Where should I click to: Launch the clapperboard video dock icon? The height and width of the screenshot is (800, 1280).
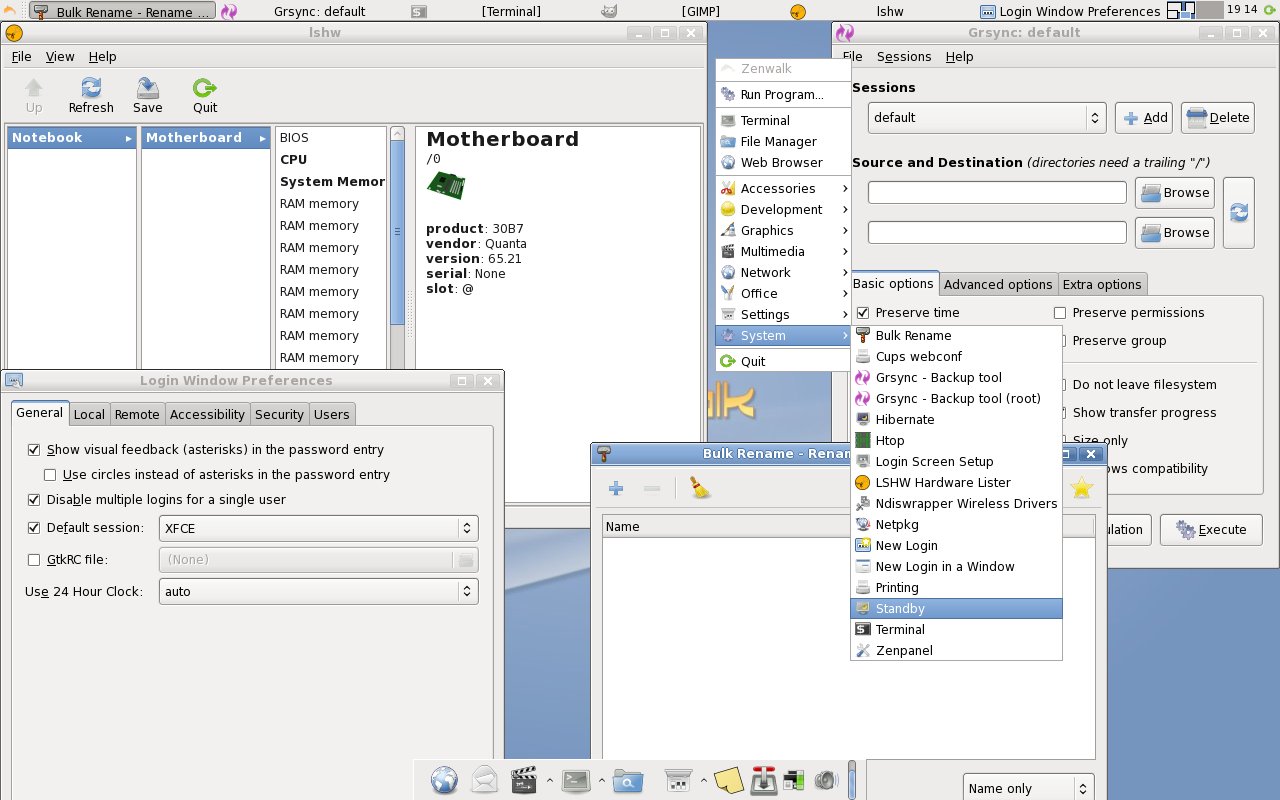click(x=524, y=780)
